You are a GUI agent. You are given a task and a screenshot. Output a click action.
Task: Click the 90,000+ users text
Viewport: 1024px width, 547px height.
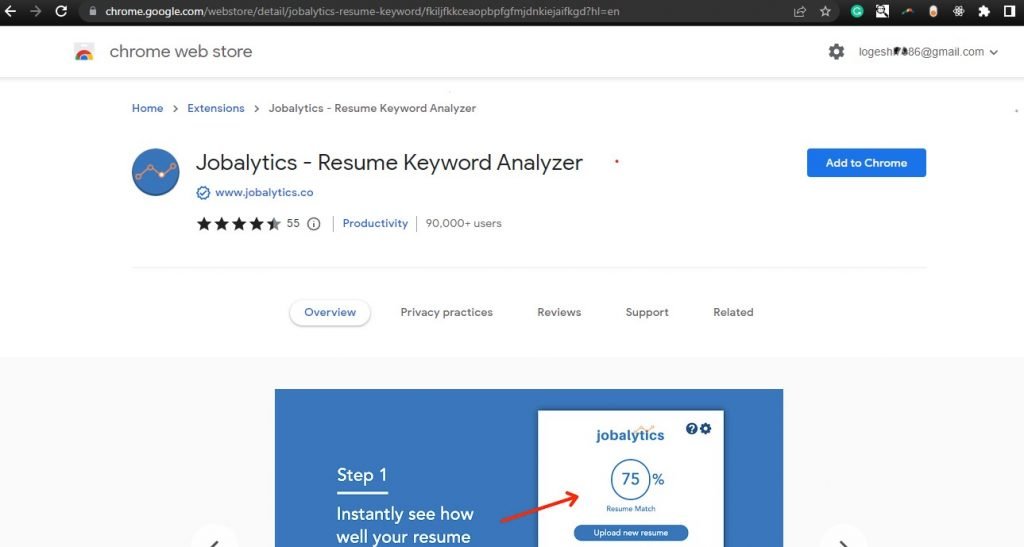pos(464,223)
